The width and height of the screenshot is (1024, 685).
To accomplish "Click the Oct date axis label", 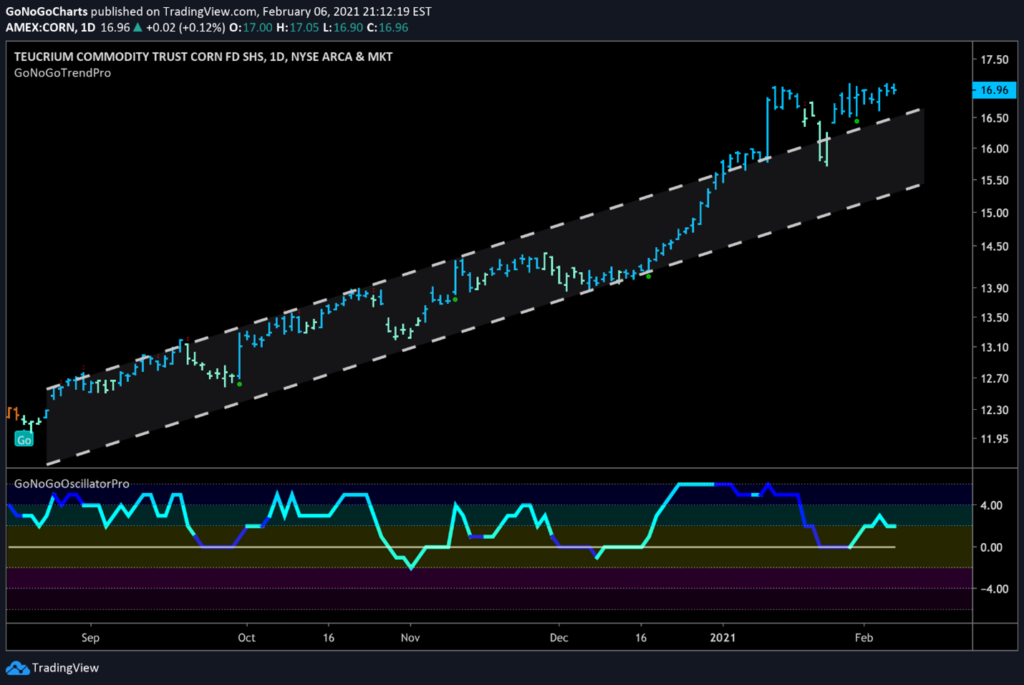I will tap(246, 637).
